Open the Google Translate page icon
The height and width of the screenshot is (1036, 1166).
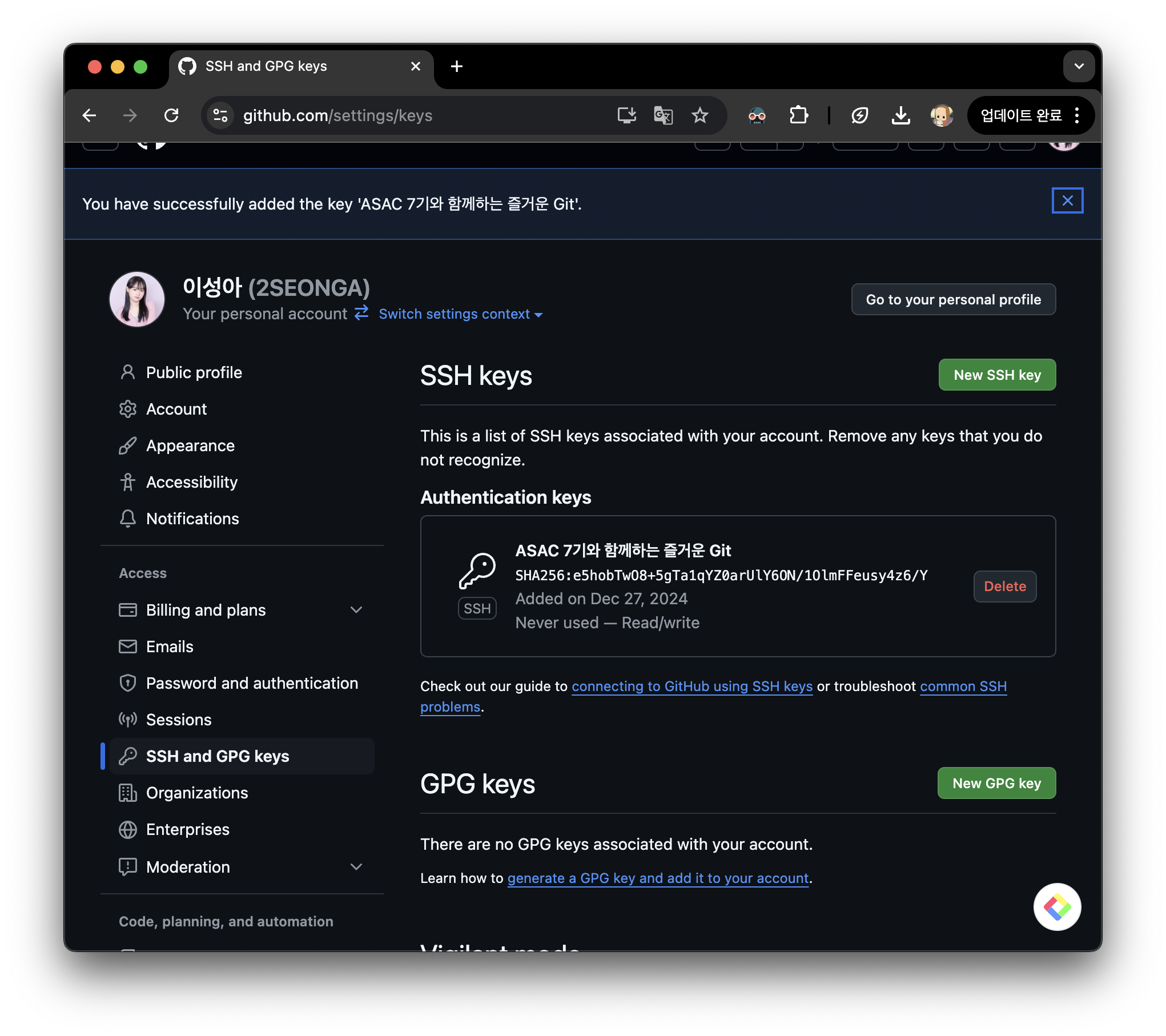(663, 115)
